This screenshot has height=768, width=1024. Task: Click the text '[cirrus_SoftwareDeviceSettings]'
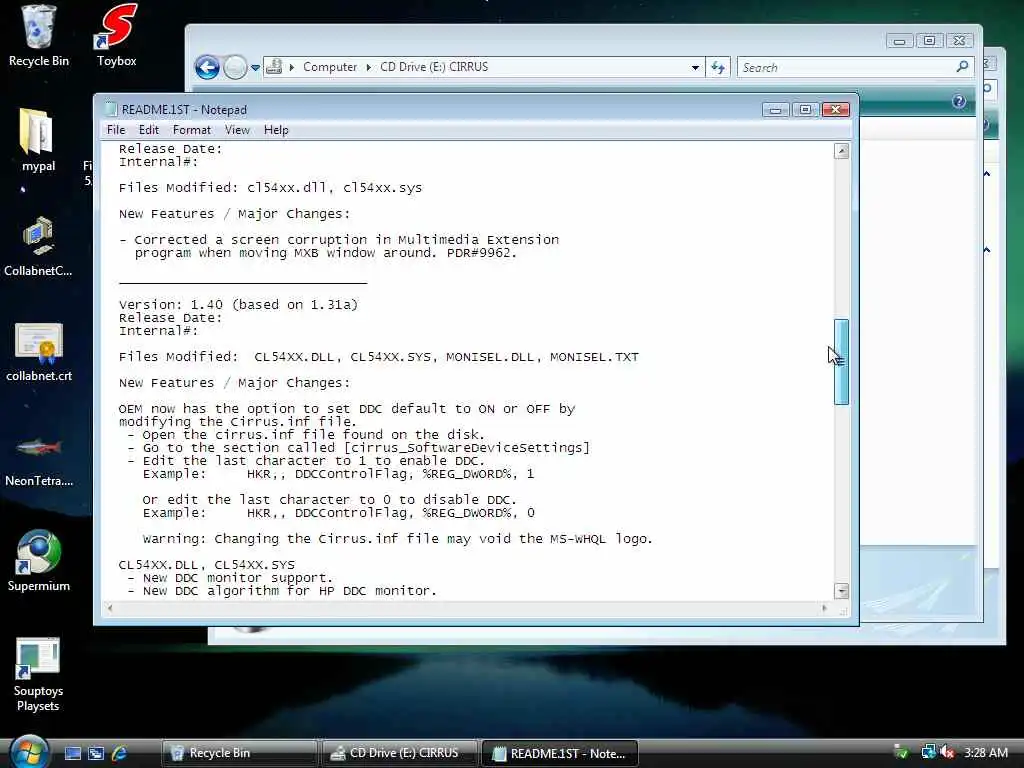pos(466,447)
